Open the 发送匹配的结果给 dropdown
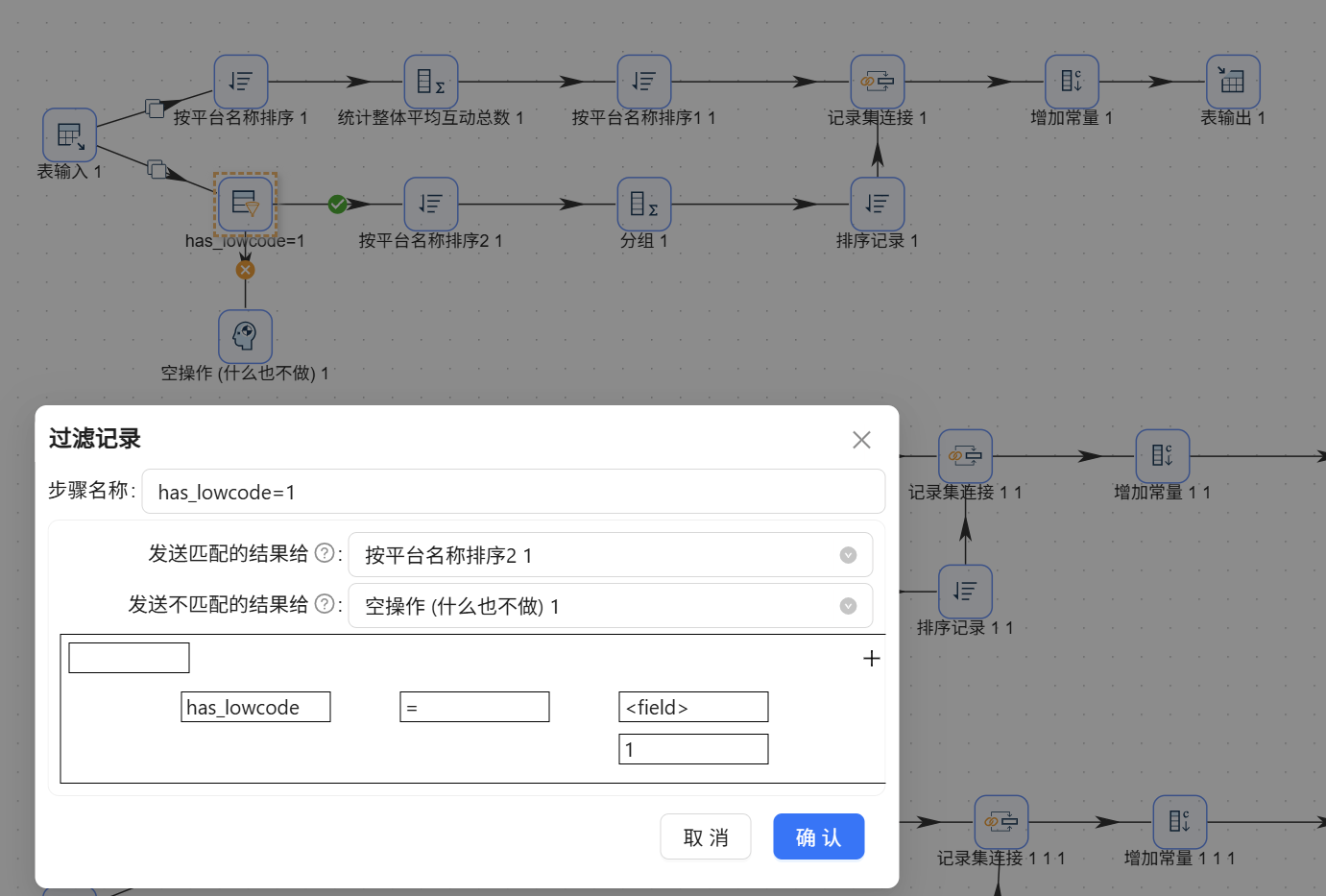The width and height of the screenshot is (1326, 896). click(610, 555)
